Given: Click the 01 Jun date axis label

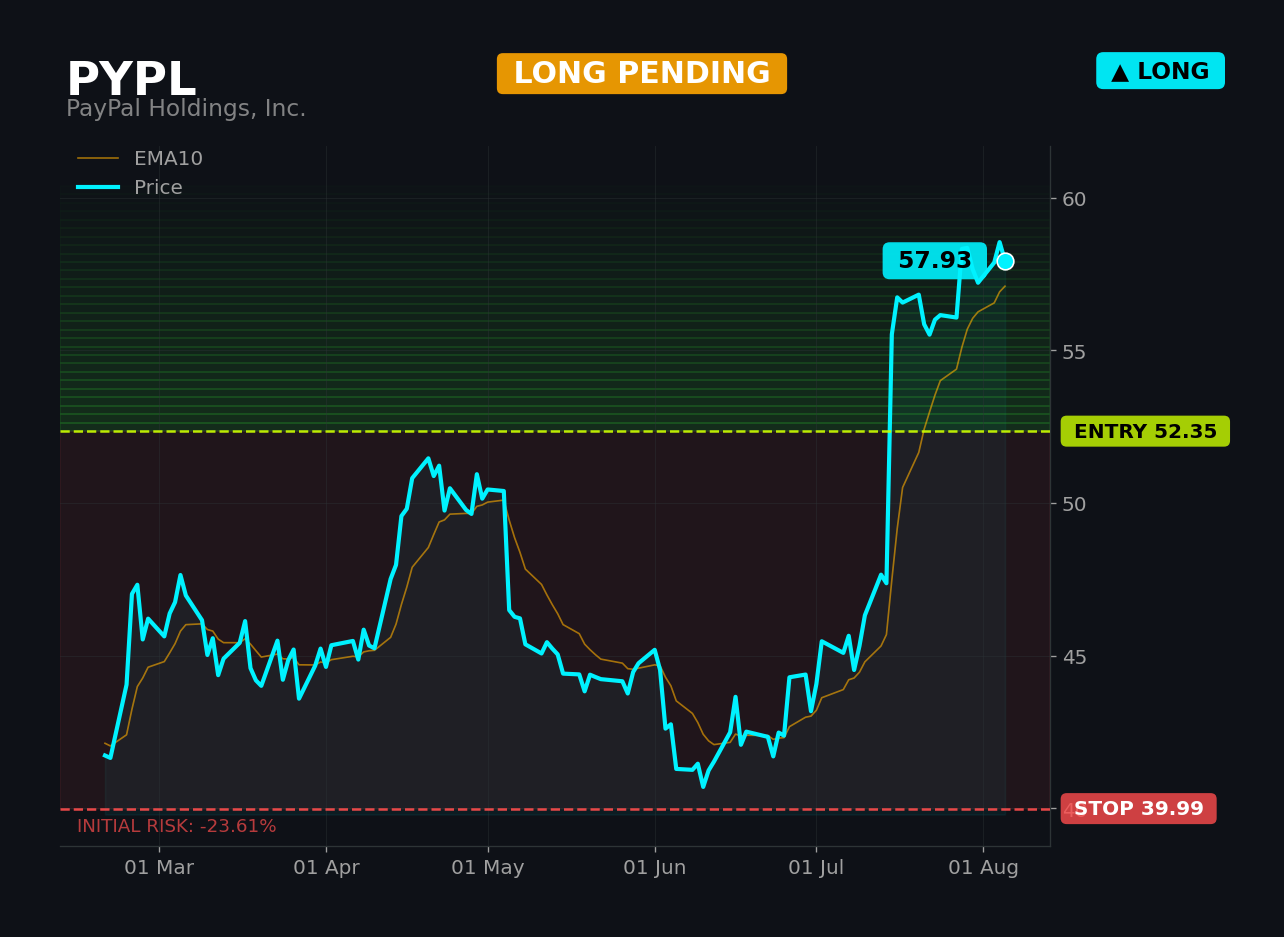Looking at the screenshot, I should pyautogui.click(x=655, y=868).
